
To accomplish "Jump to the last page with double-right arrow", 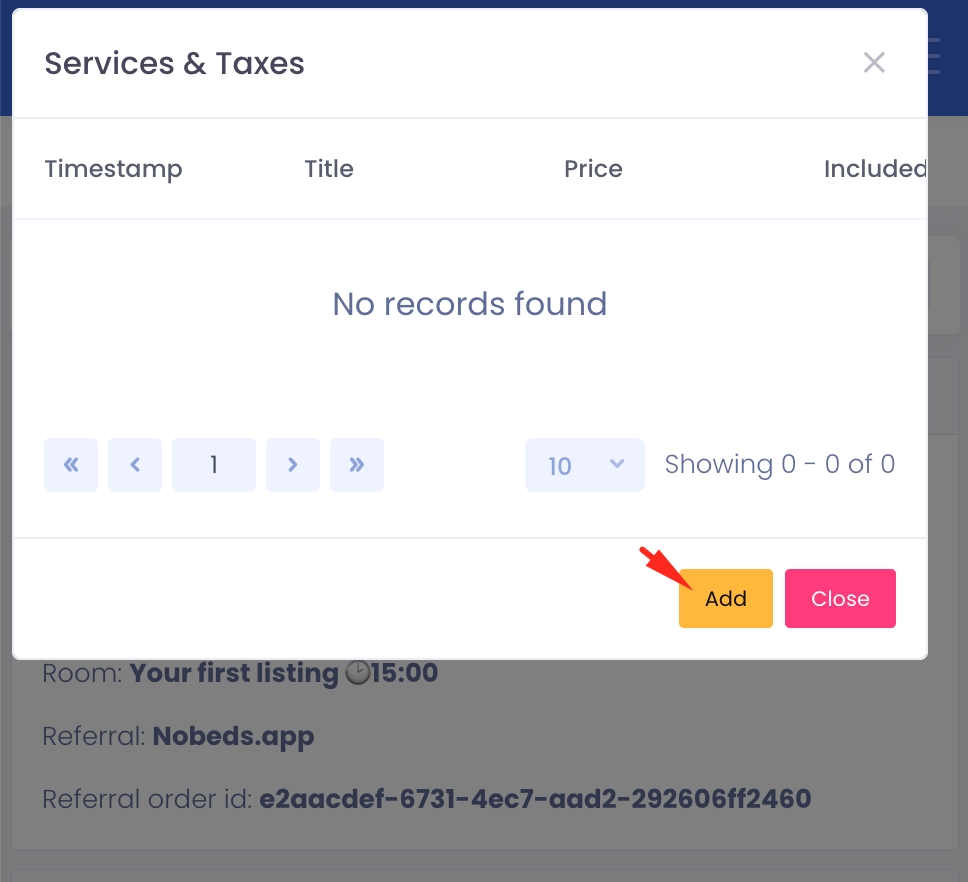I will click(x=357, y=464).
